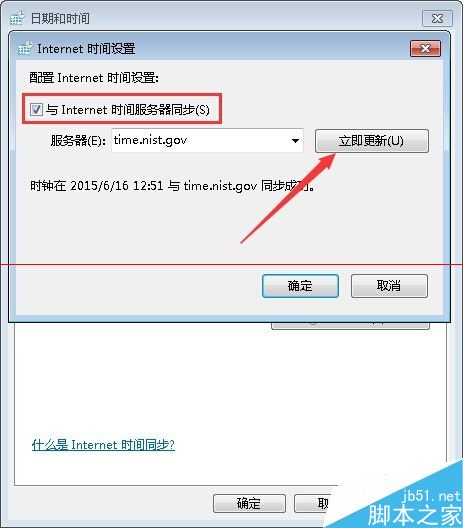Viewport: 463px width, 528px height.
Task: Click the Internet 时间设置 title bar text
Action: click(86, 49)
